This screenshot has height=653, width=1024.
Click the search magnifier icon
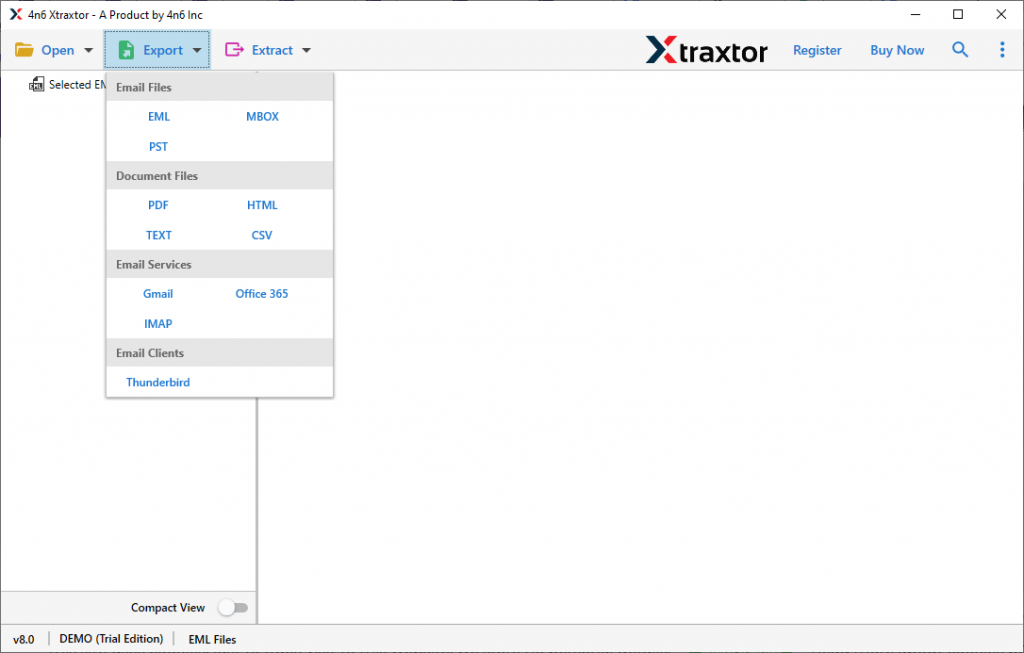click(960, 50)
